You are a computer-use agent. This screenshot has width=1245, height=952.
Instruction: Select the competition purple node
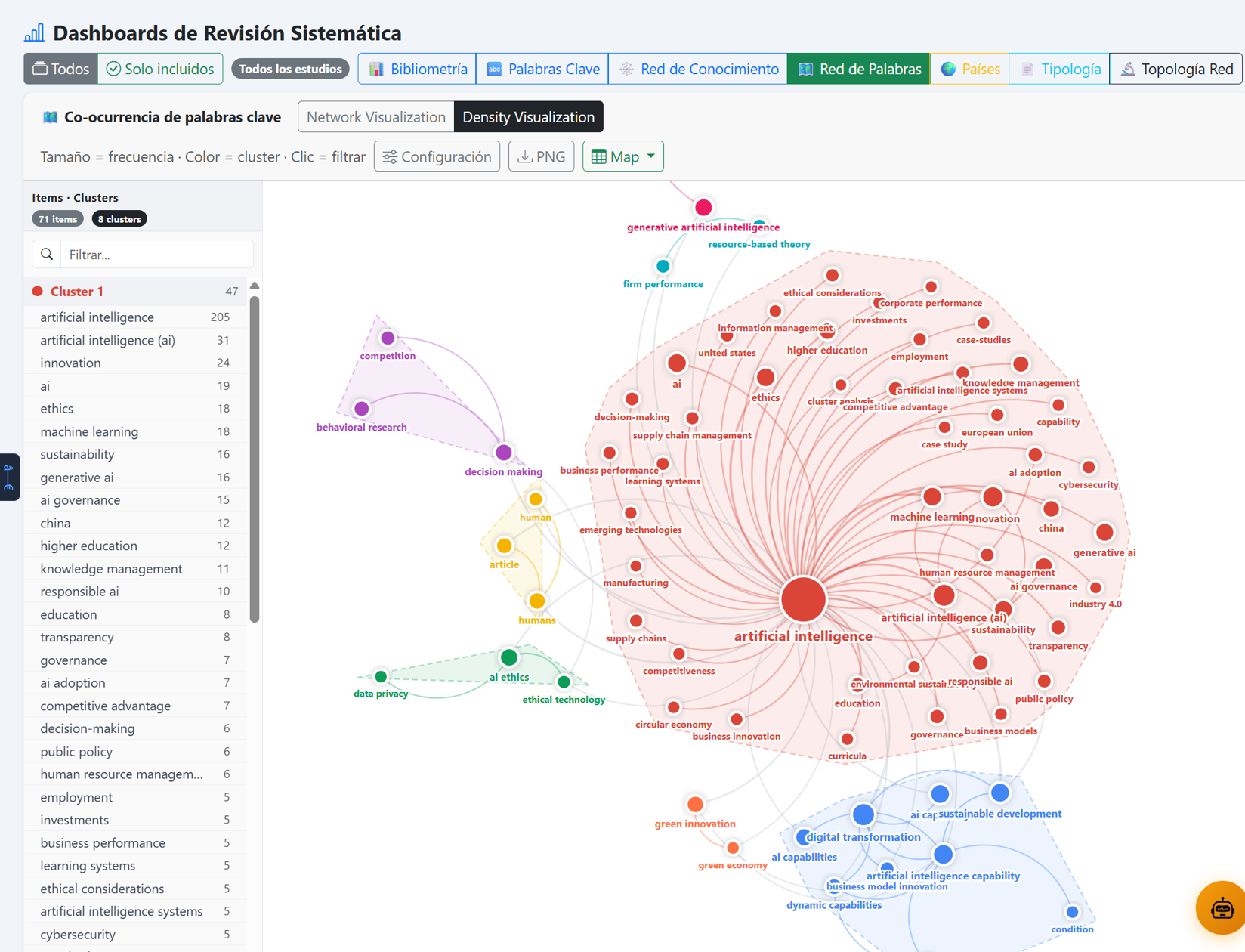click(388, 338)
